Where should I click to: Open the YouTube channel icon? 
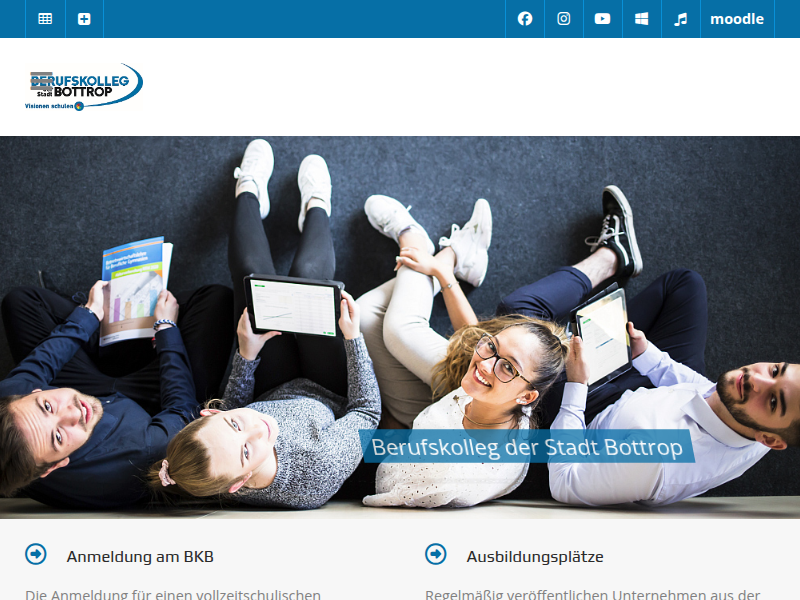603,19
